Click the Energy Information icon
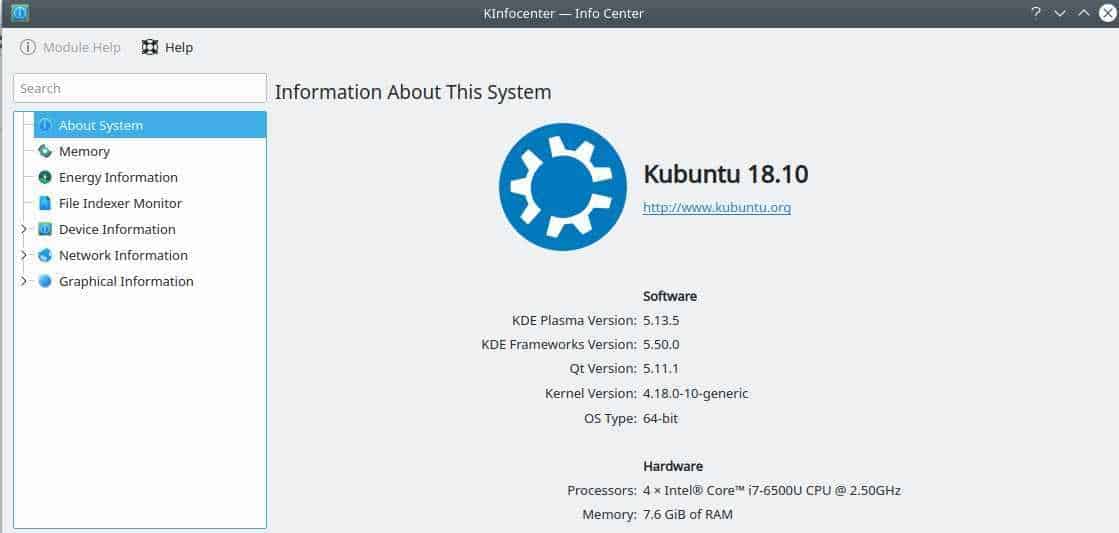Screen dimensions: 1119x533 [x=45, y=178]
